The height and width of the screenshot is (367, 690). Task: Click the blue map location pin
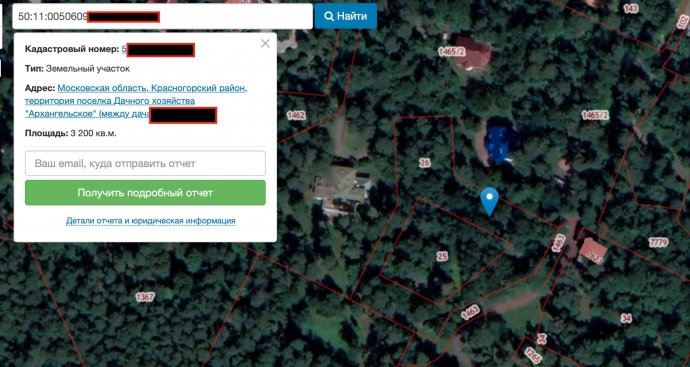[x=489, y=202]
